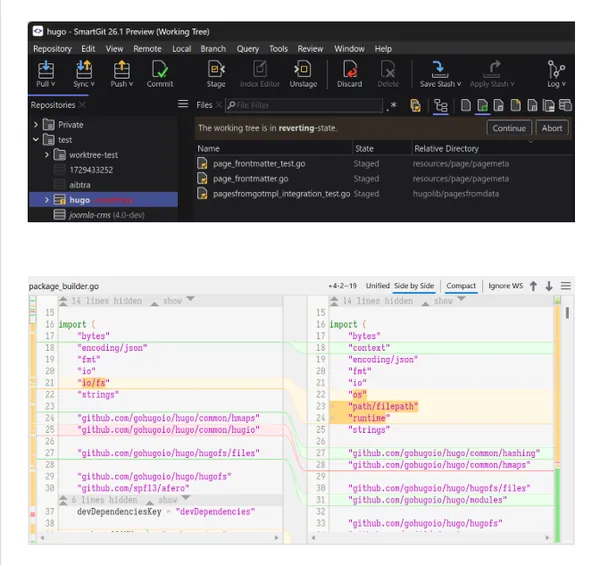600x565 pixels.
Task: Click the File Filter input field
Action: pos(304,105)
